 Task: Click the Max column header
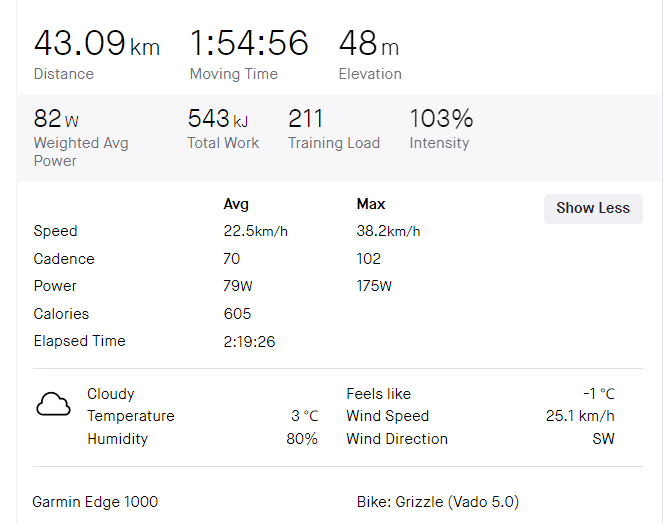tap(371, 204)
